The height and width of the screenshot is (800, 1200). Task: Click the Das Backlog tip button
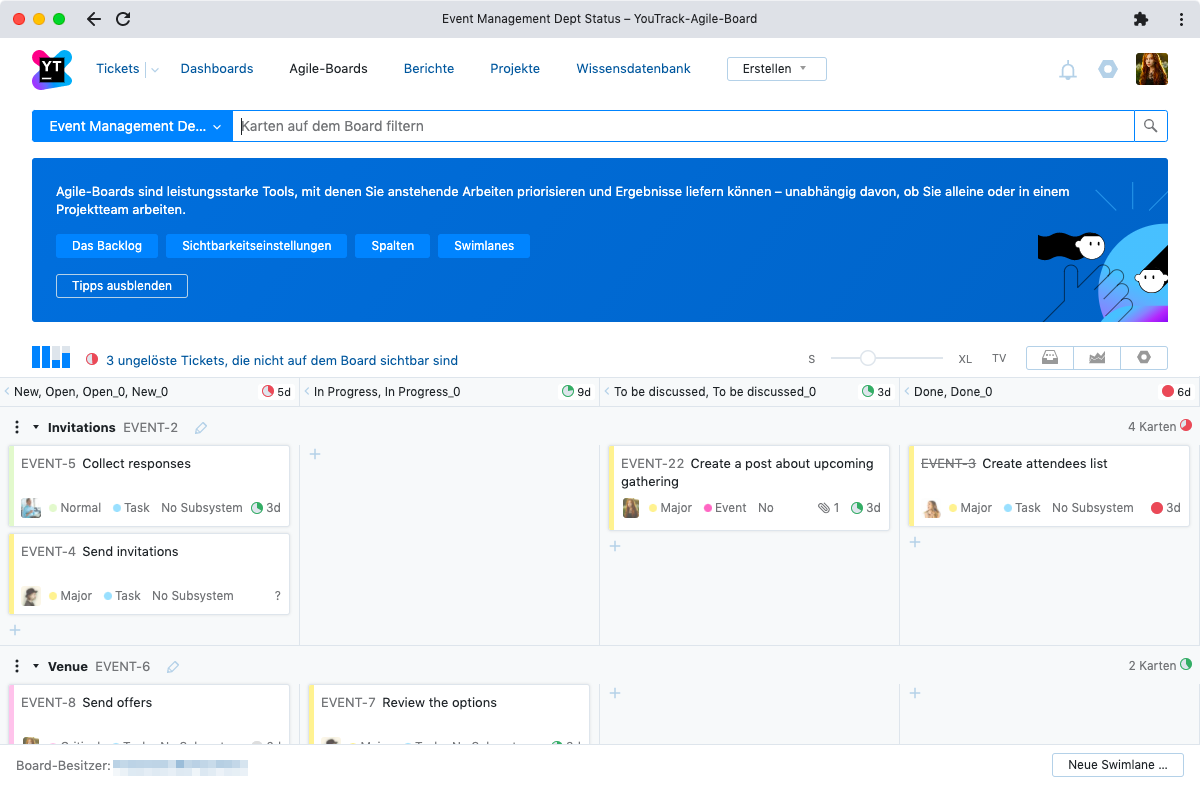107,246
